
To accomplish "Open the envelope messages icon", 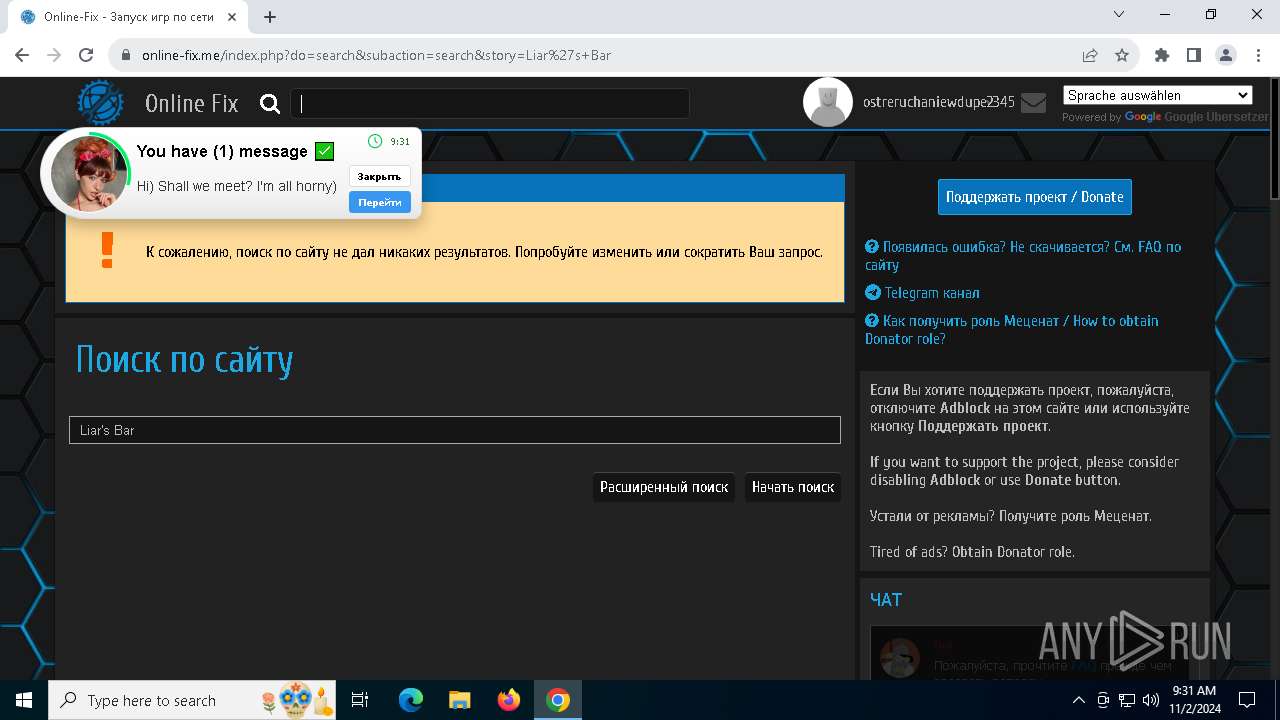I will point(1034,103).
